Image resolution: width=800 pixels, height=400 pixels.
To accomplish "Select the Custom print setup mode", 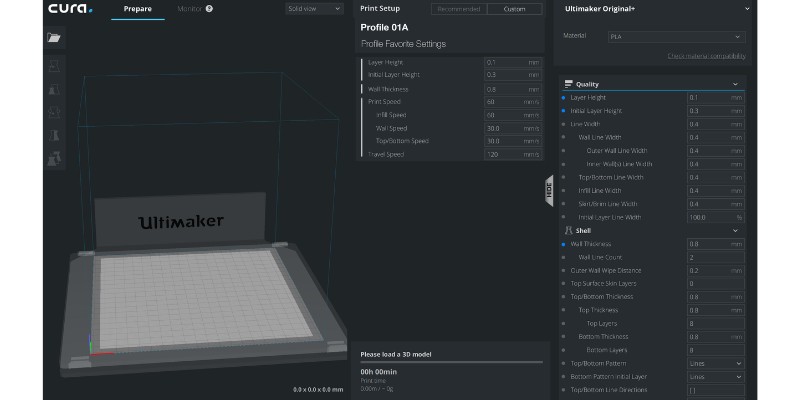I will (x=514, y=9).
